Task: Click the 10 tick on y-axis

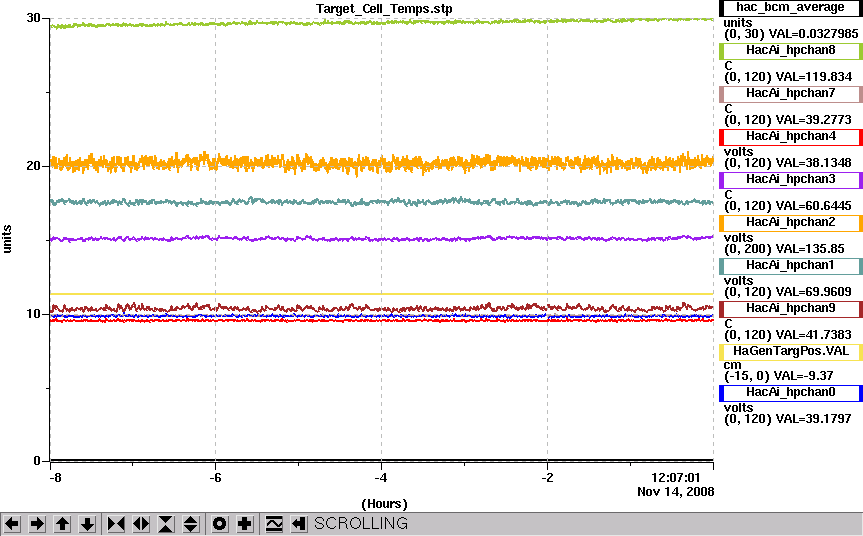Action: click(33, 314)
